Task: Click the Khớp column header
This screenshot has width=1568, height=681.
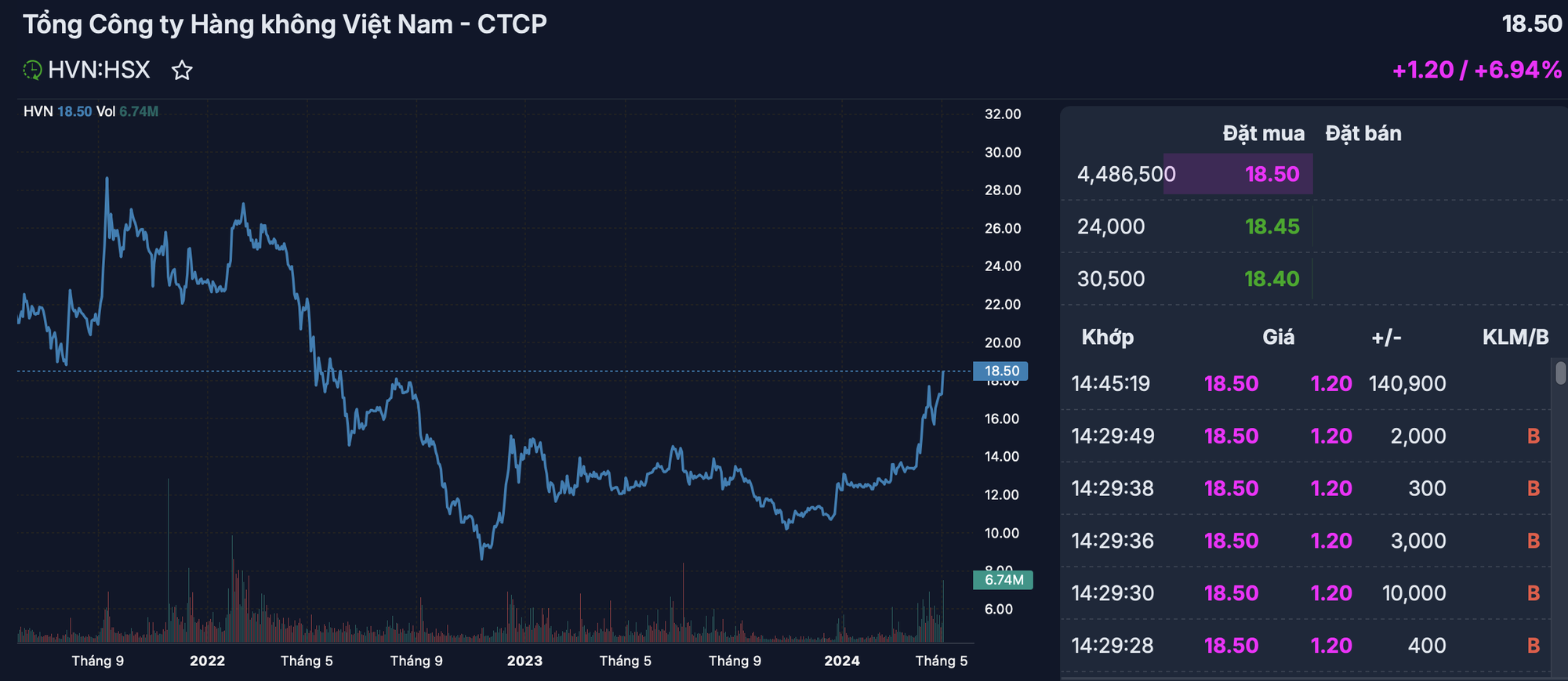Action: [1107, 337]
